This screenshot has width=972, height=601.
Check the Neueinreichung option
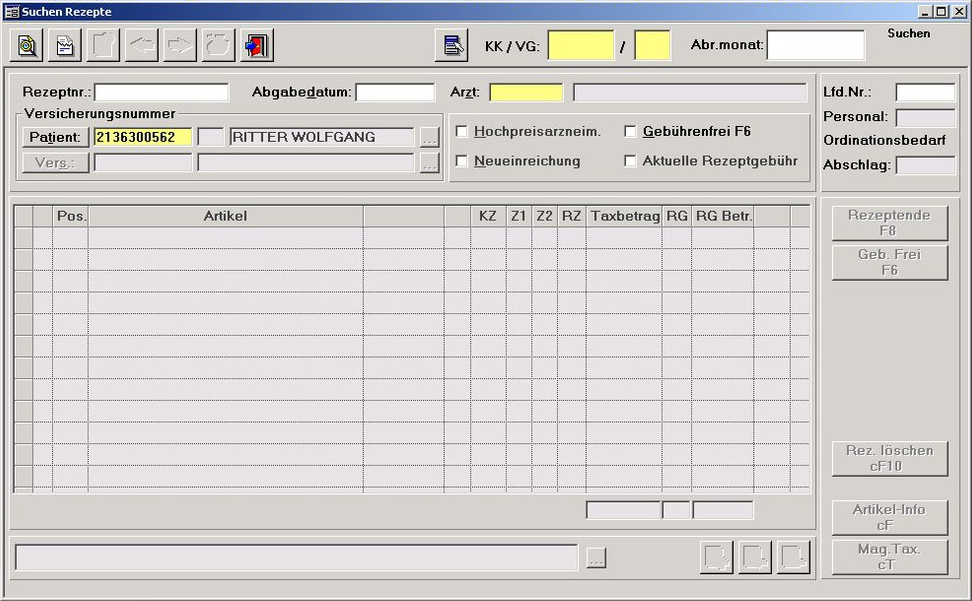[462, 161]
